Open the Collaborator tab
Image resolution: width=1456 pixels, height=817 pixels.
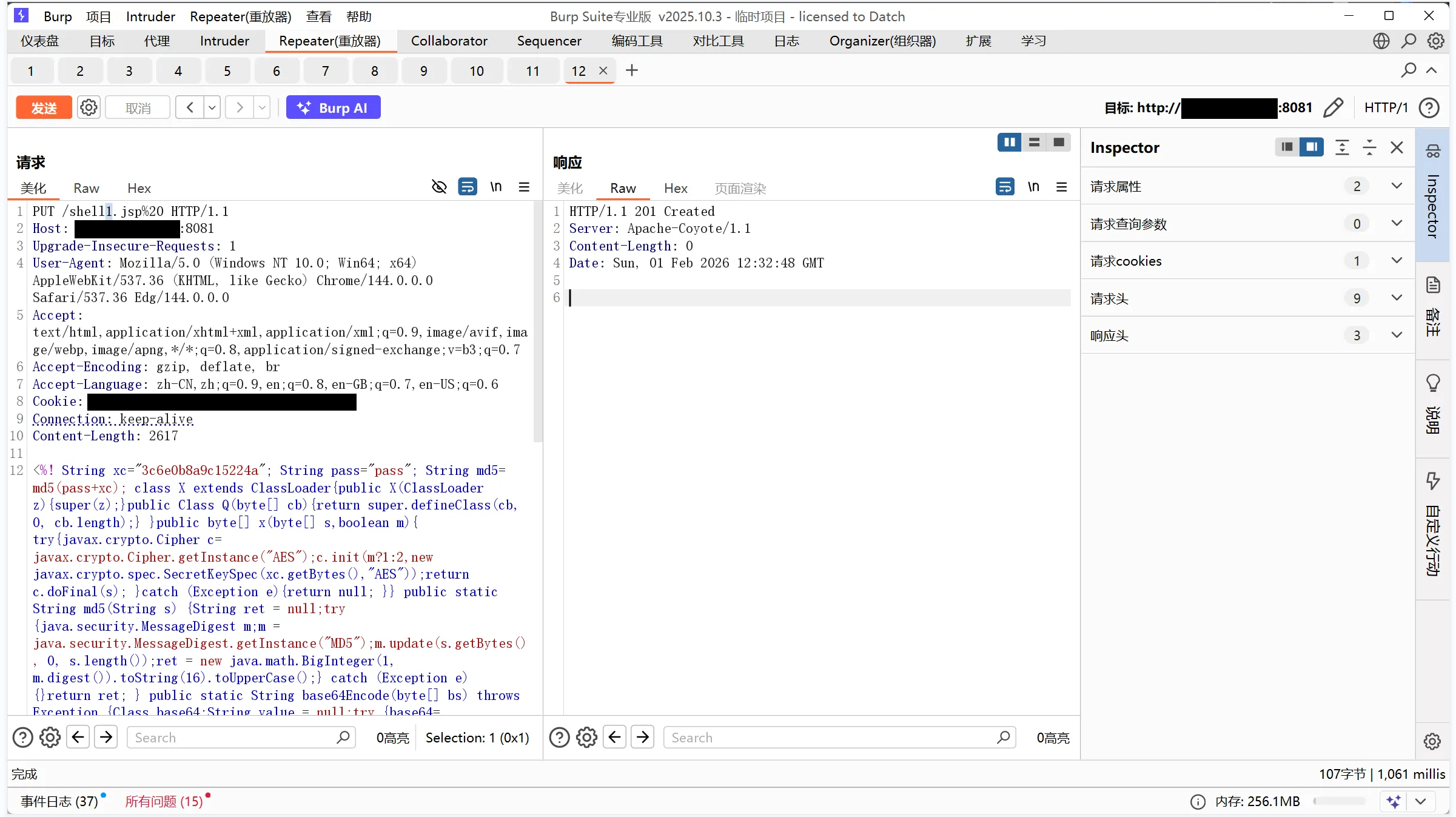pos(449,41)
